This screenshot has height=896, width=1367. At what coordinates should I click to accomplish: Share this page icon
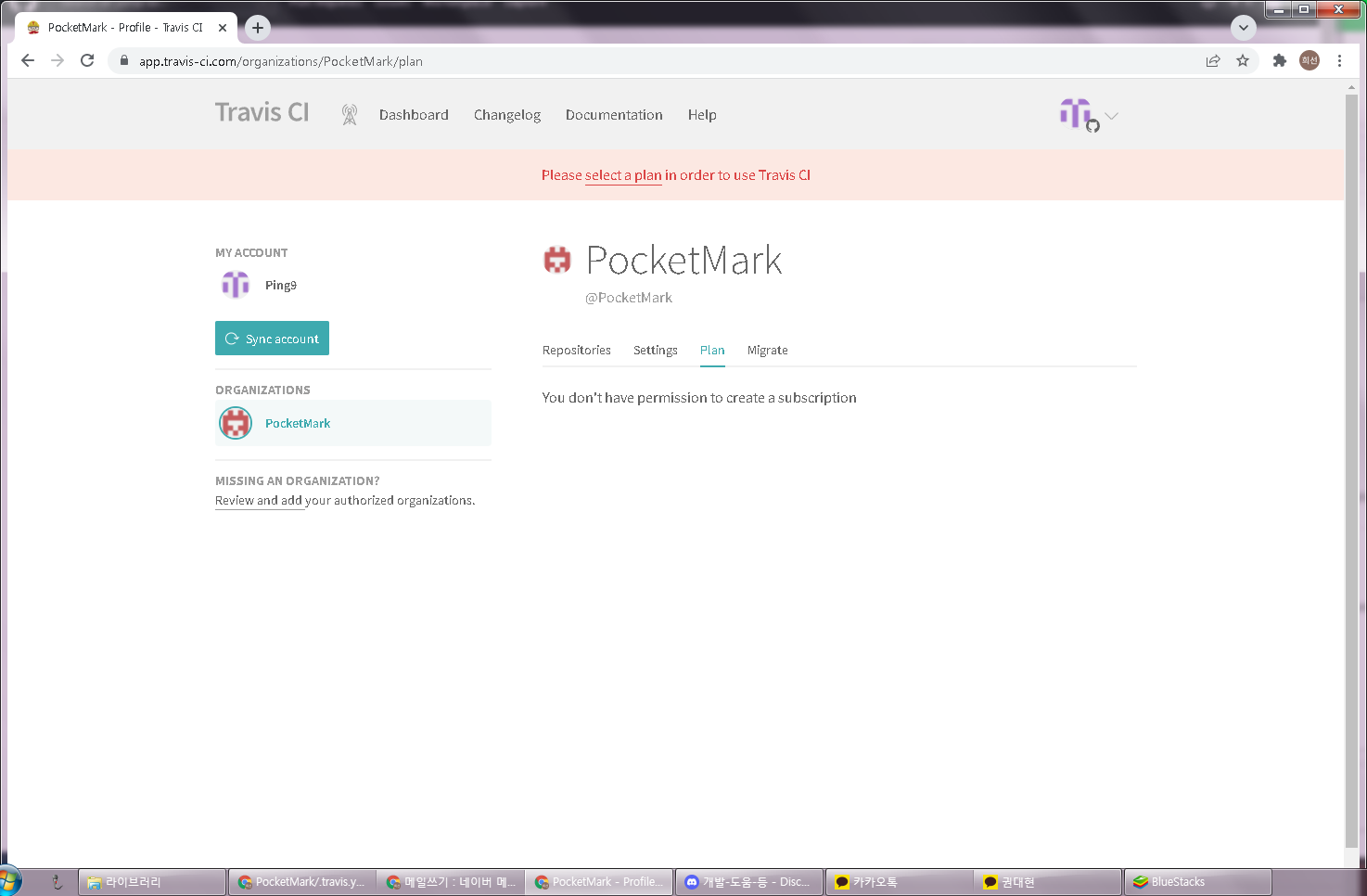(1213, 60)
